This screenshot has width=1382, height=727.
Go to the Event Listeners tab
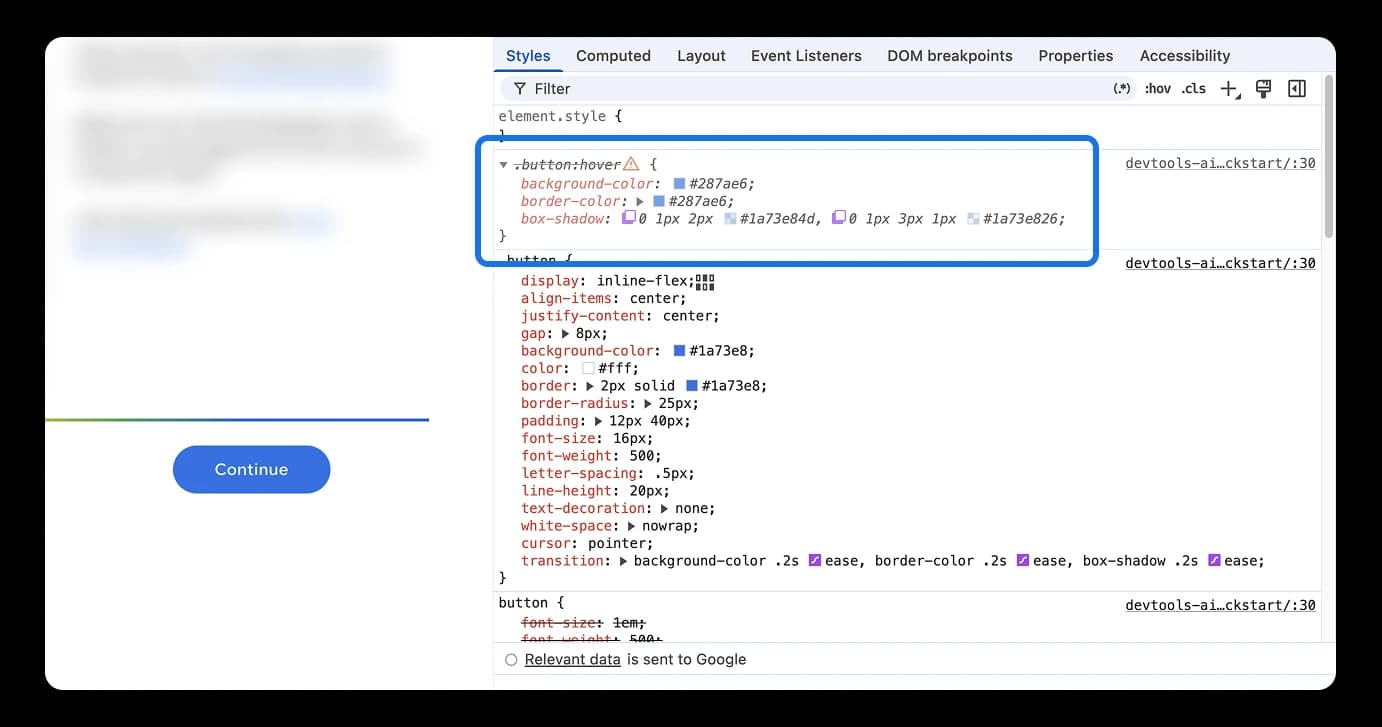pyautogui.click(x=806, y=56)
